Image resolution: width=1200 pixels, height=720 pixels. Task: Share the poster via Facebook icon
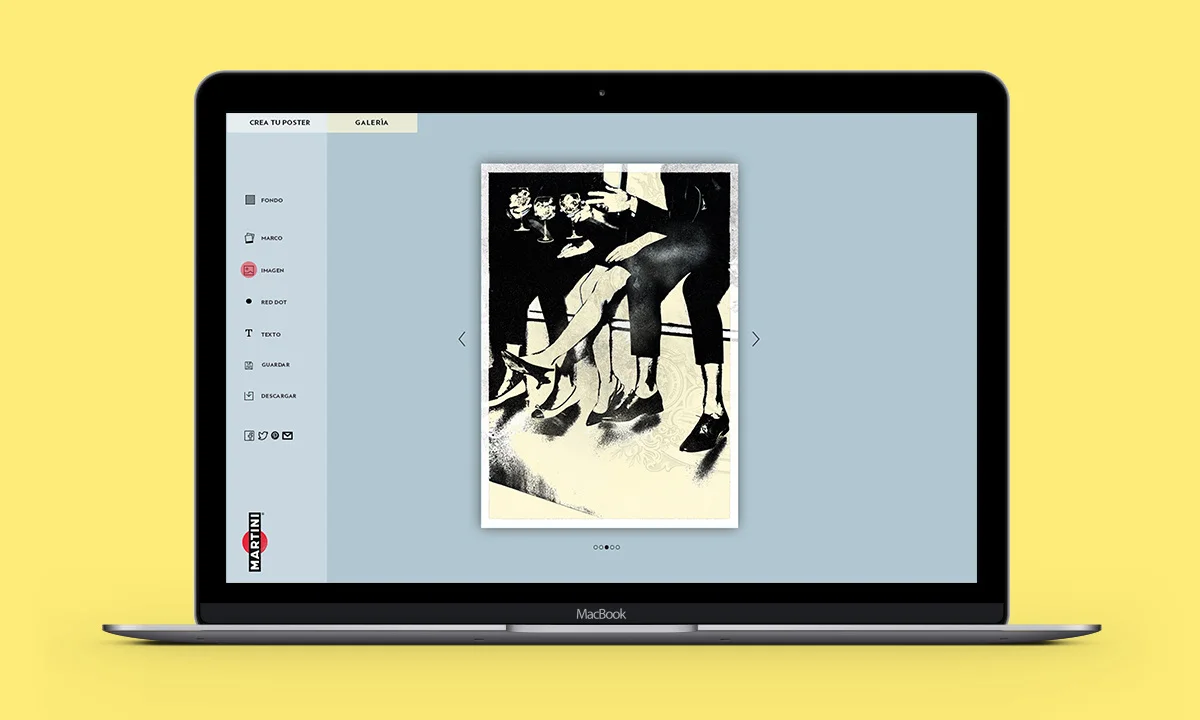pyautogui.click(x=250, y=436)
